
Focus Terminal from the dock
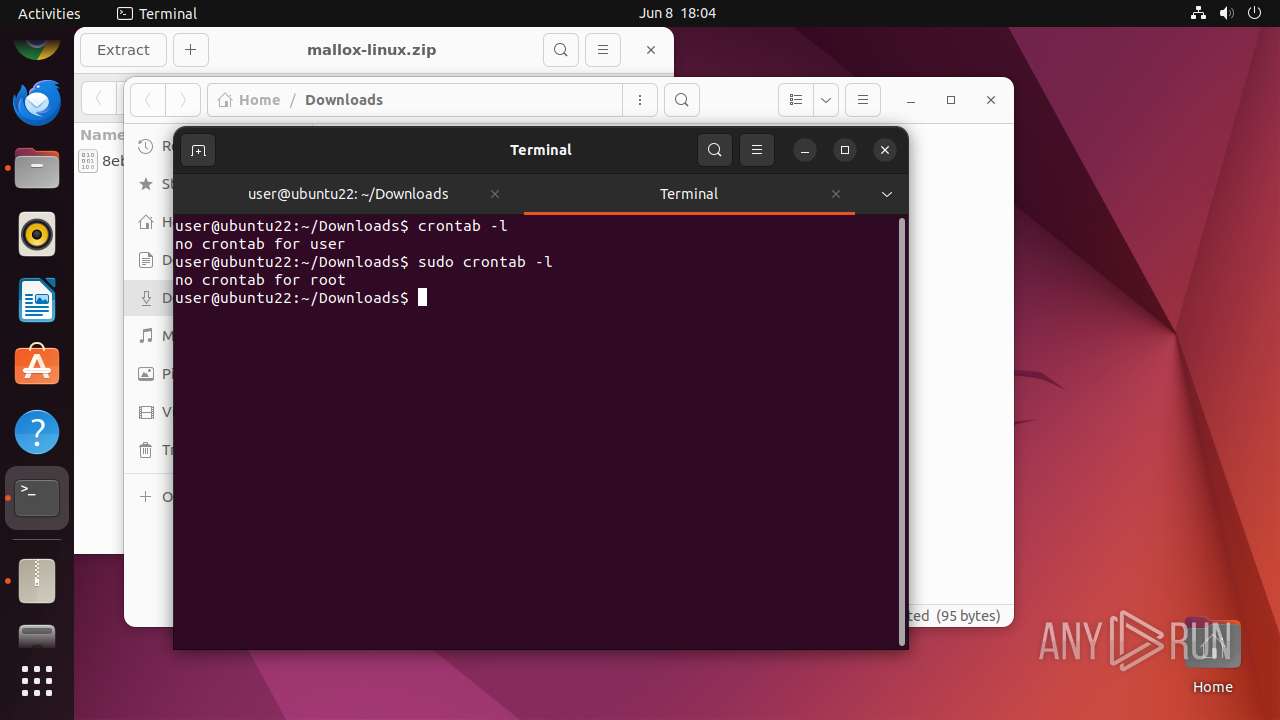pyautogui.click(x=37, y=498)
